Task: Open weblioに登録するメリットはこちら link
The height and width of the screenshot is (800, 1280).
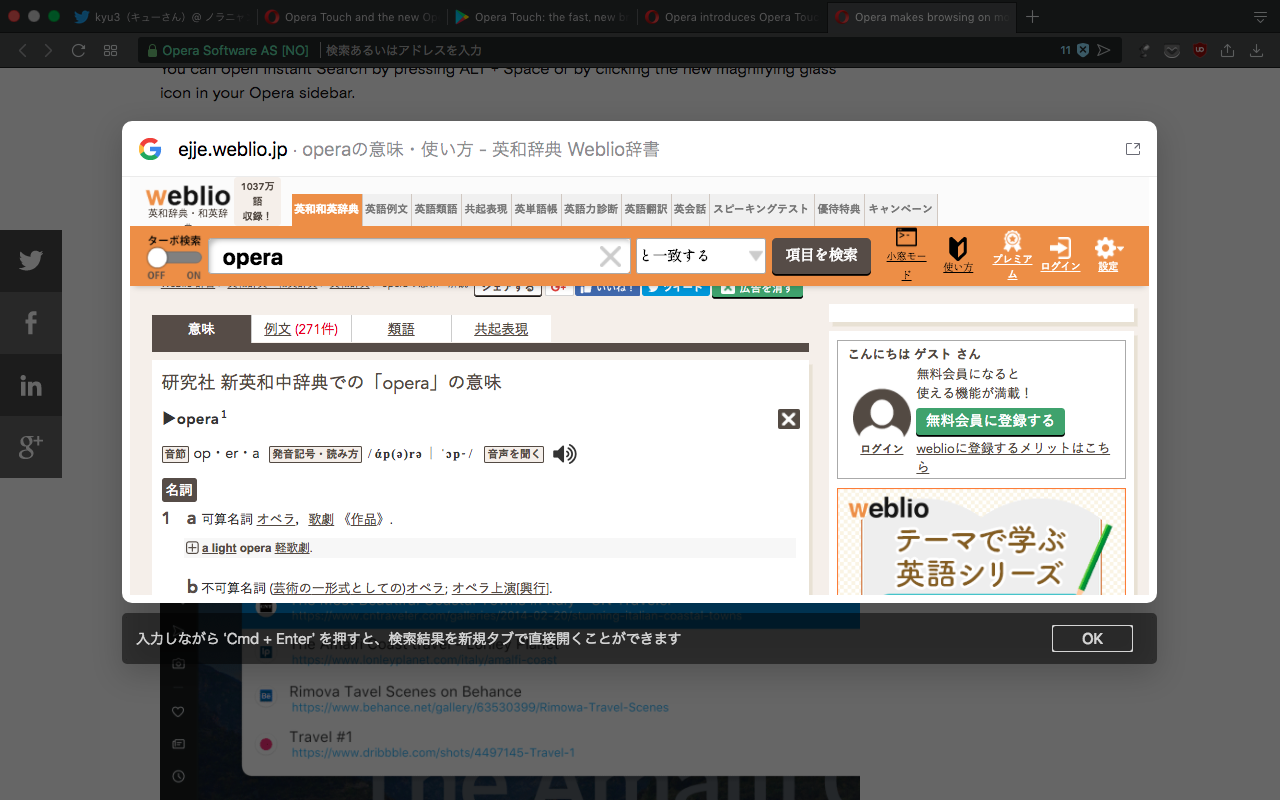Action: click(1013, 457)
